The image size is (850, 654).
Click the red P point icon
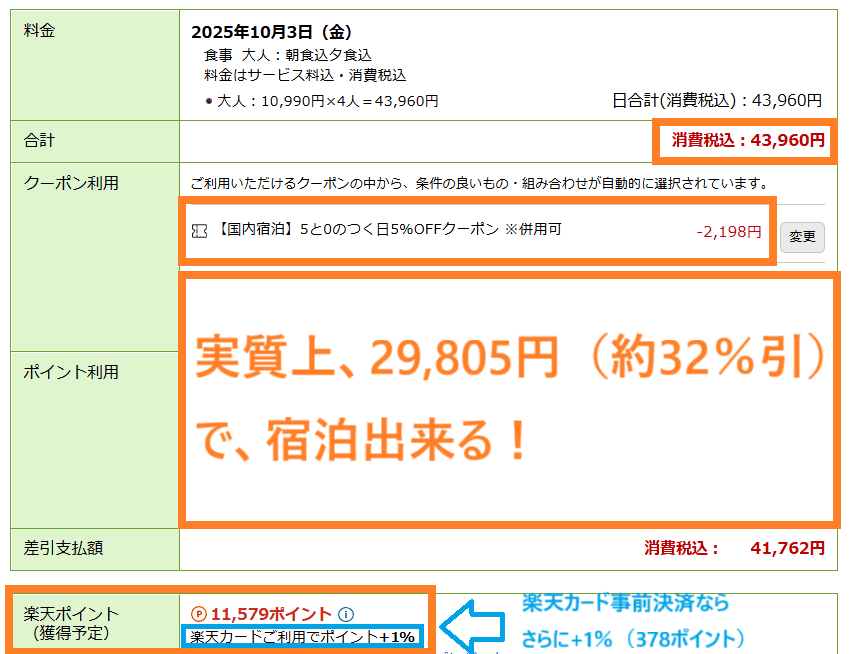click(198, 614)
